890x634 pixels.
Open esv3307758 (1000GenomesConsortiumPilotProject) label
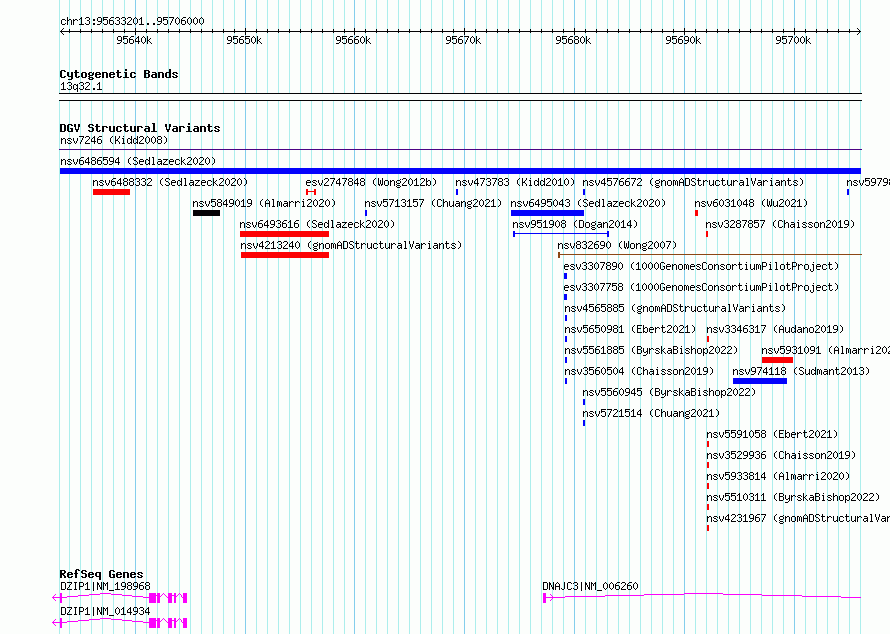[x=701, y=287]
